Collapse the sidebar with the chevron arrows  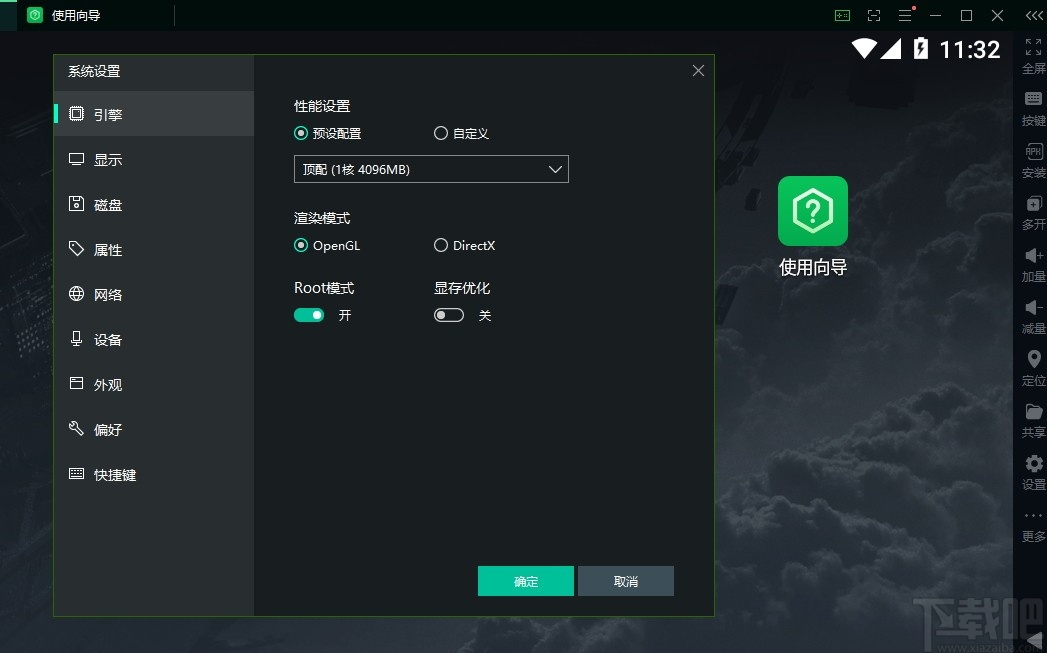pyautogui.click(x=1032, y=15)
